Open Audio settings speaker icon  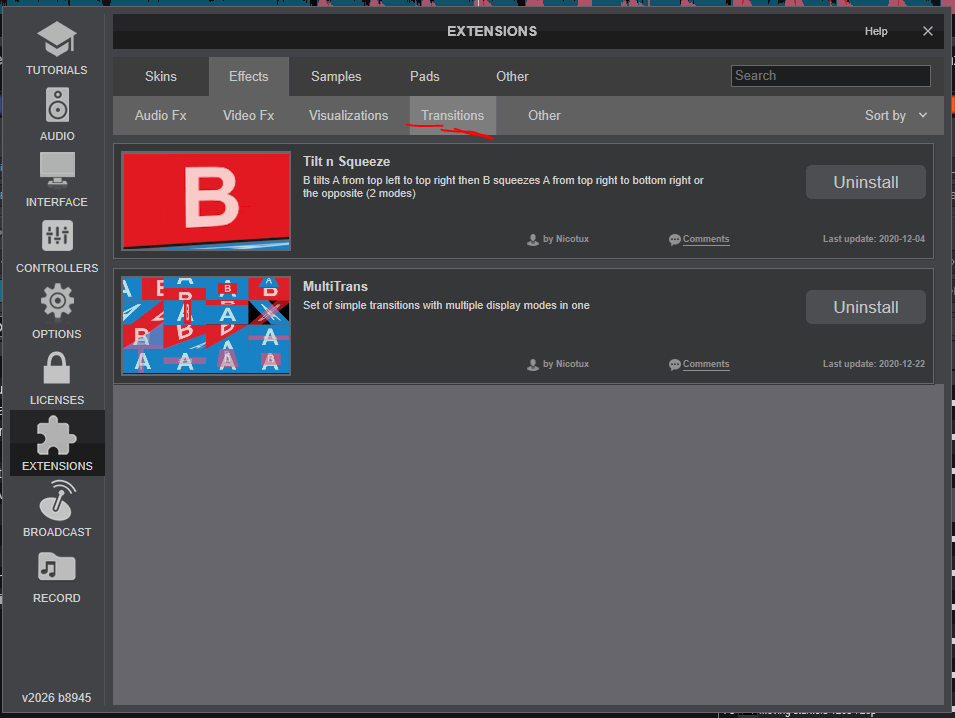pos(57,105)
